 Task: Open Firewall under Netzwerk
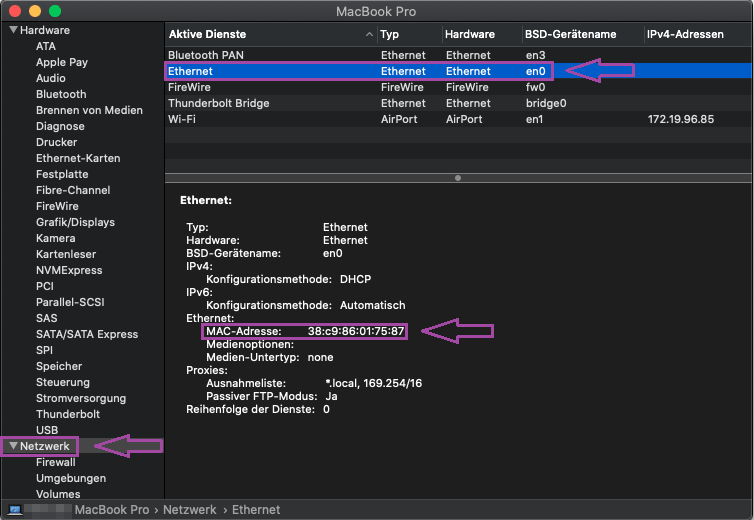click(55, 462)
